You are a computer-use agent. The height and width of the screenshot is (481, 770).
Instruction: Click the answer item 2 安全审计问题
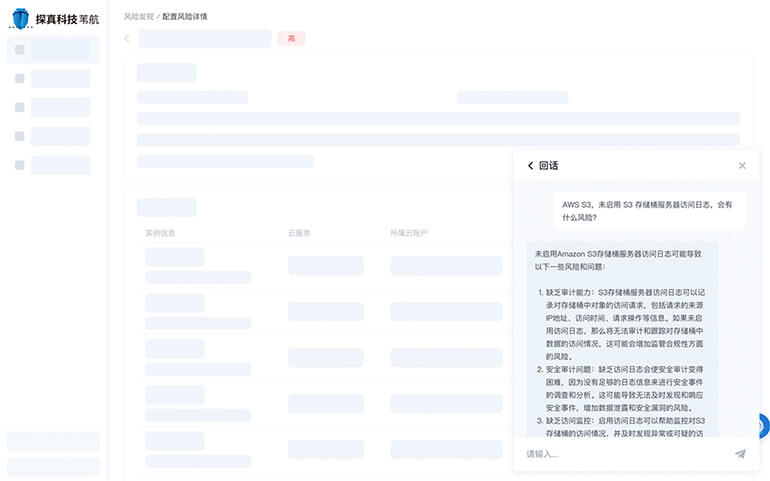(621, 388)
